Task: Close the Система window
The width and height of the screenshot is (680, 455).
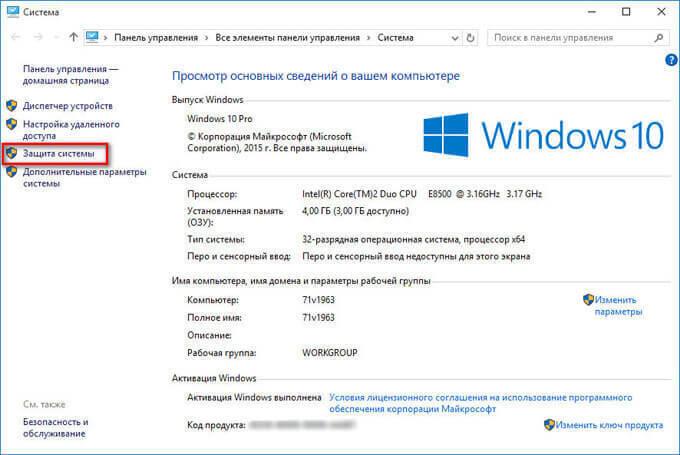Action: (x=661, y=12)
